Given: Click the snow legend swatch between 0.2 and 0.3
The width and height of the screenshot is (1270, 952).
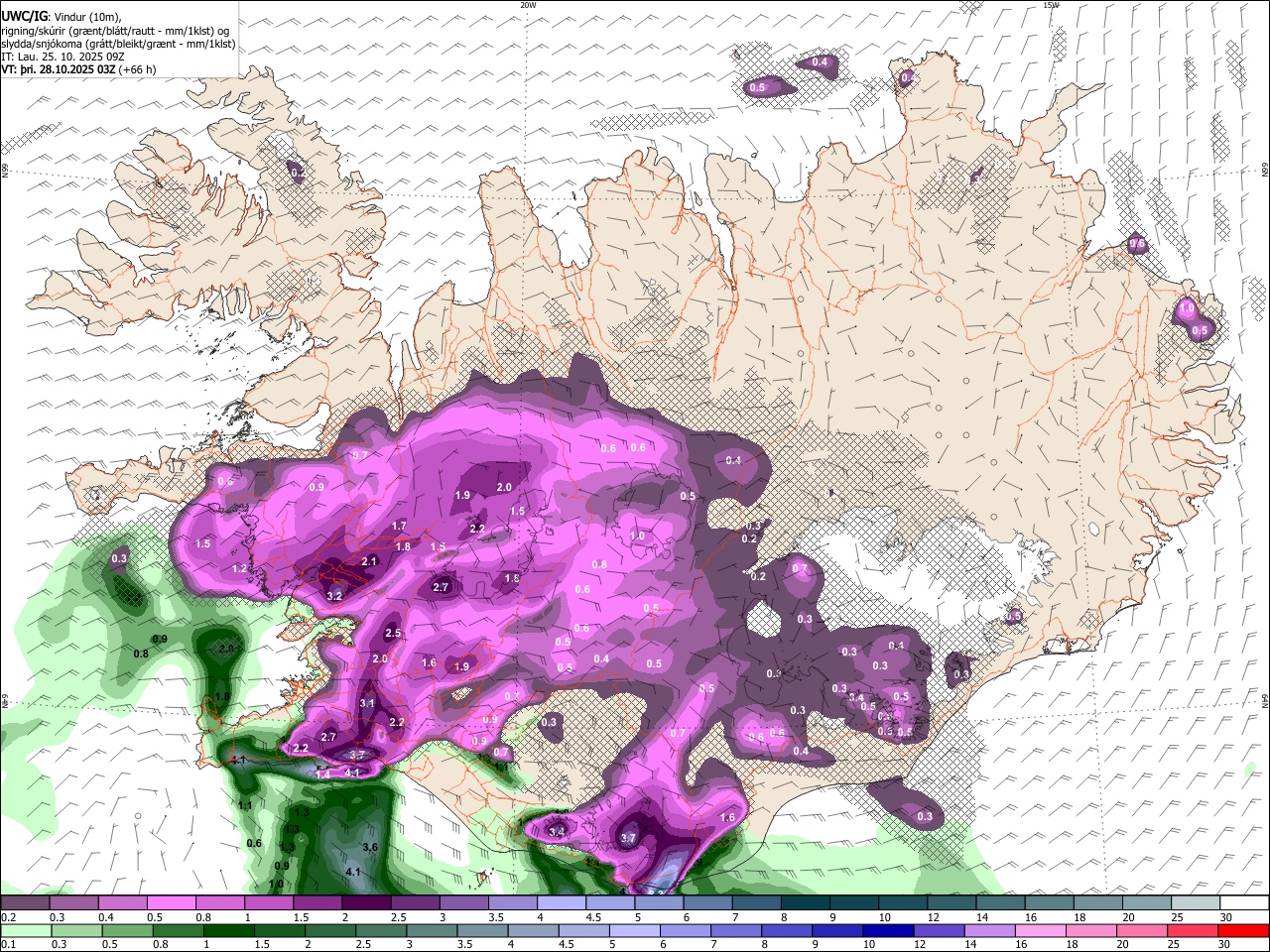Looking at the screenshot, I should pyautogui.click(x=27, y=903).
